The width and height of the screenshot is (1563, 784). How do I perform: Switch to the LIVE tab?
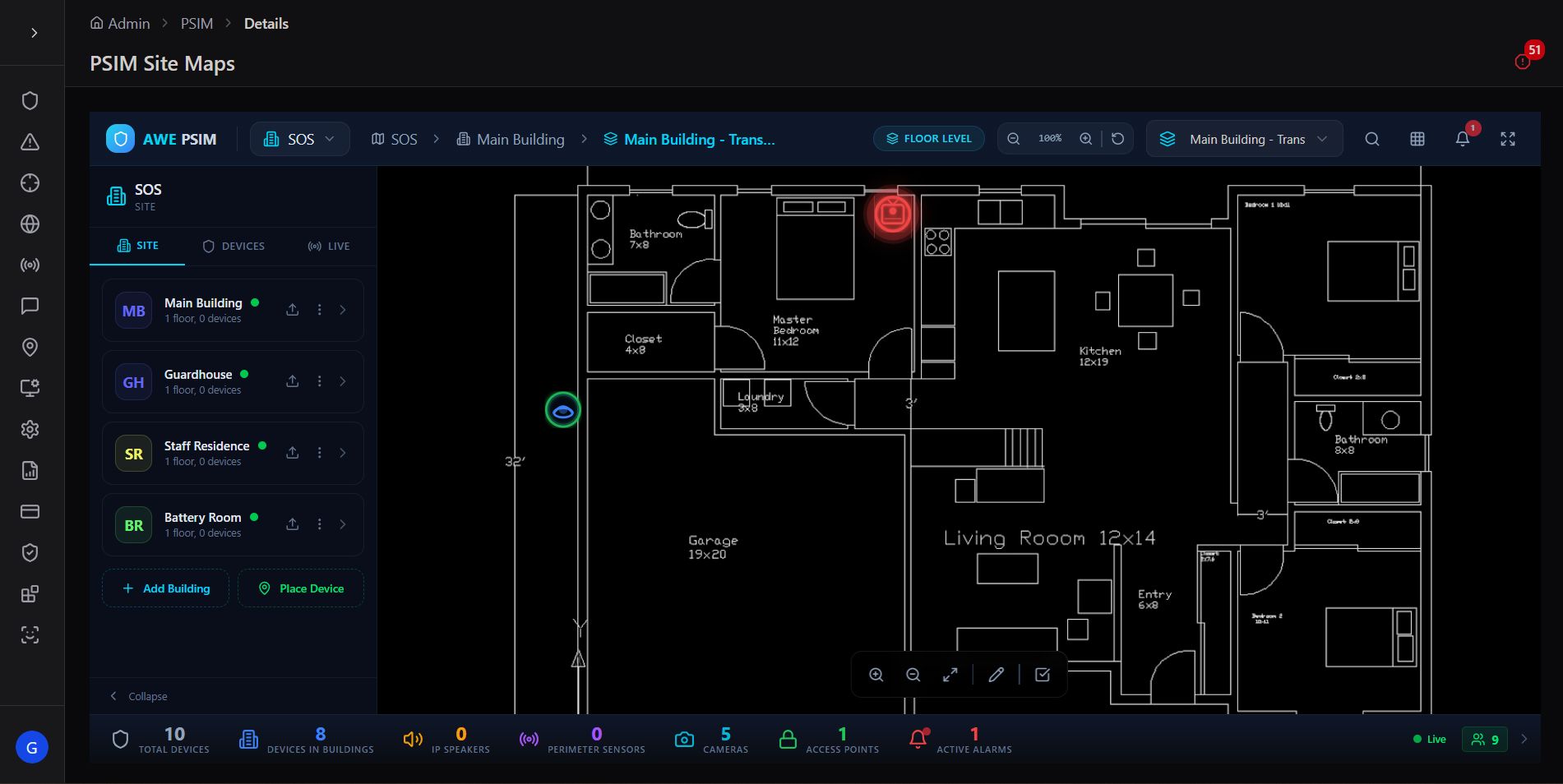point(329,246)
